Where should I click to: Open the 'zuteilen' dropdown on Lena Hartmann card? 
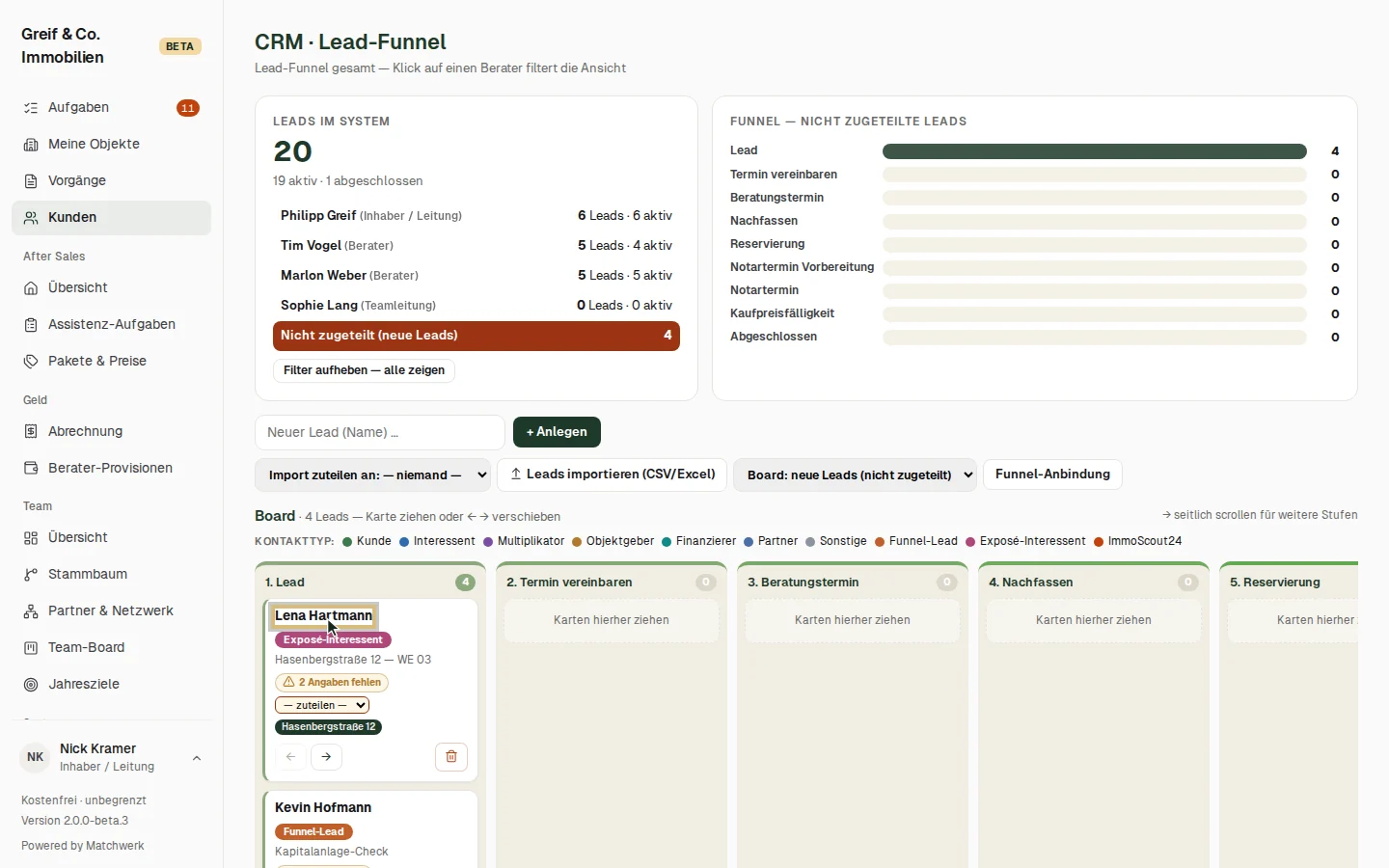[322, 705]
